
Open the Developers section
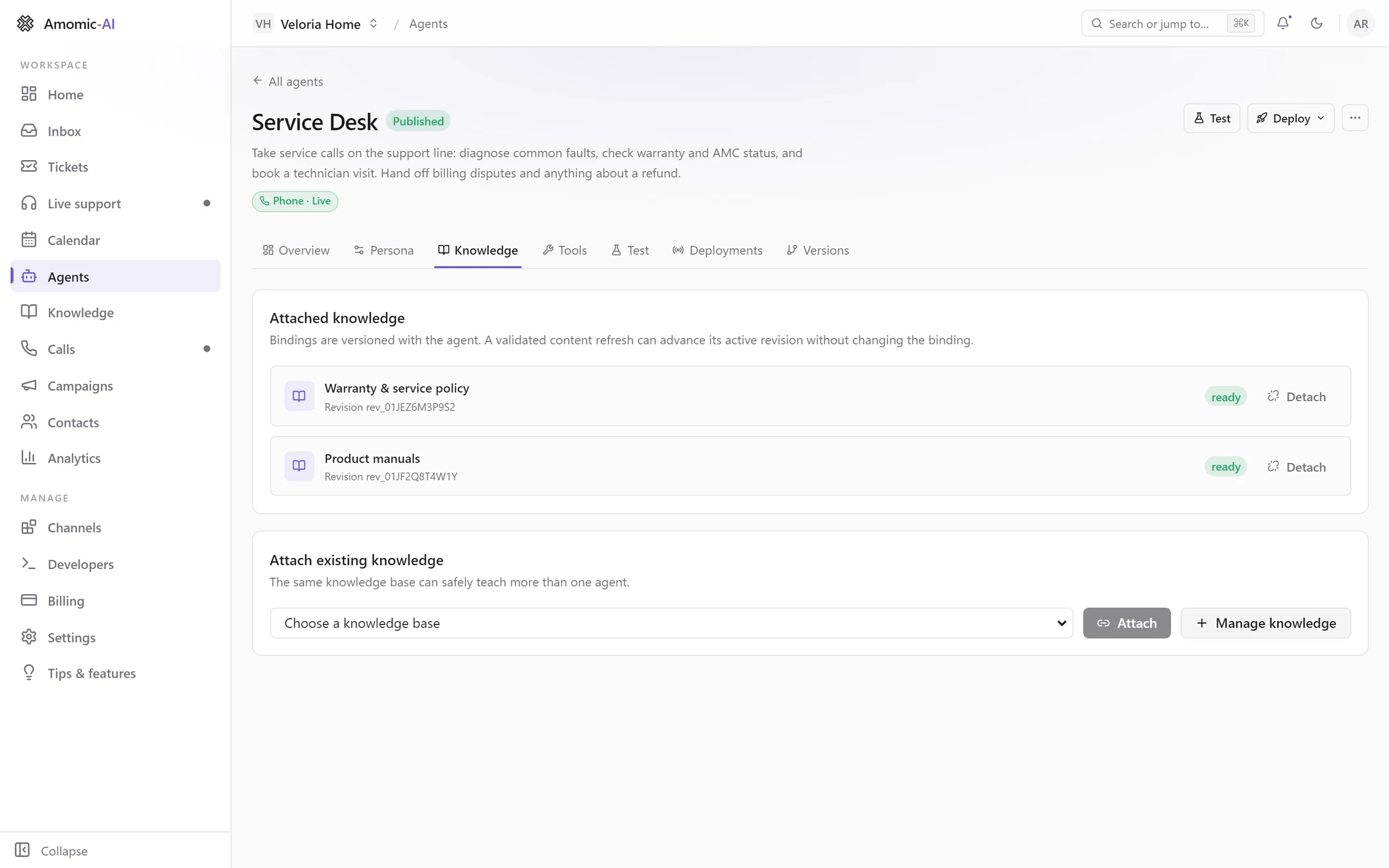pyautogui.click(x=116, y=565)
